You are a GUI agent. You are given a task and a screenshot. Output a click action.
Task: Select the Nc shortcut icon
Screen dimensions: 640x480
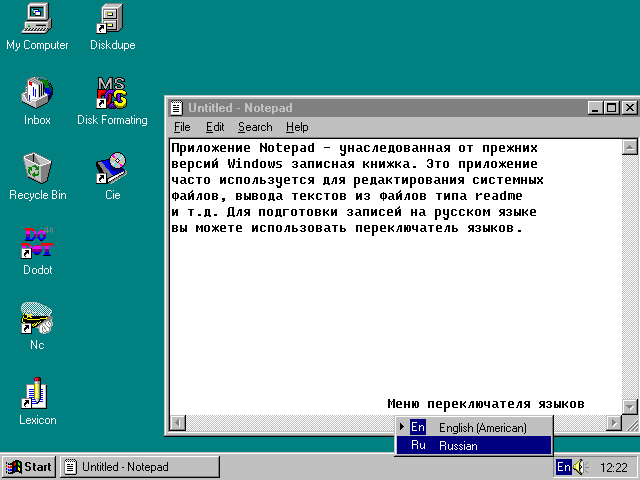coord(37,319)
